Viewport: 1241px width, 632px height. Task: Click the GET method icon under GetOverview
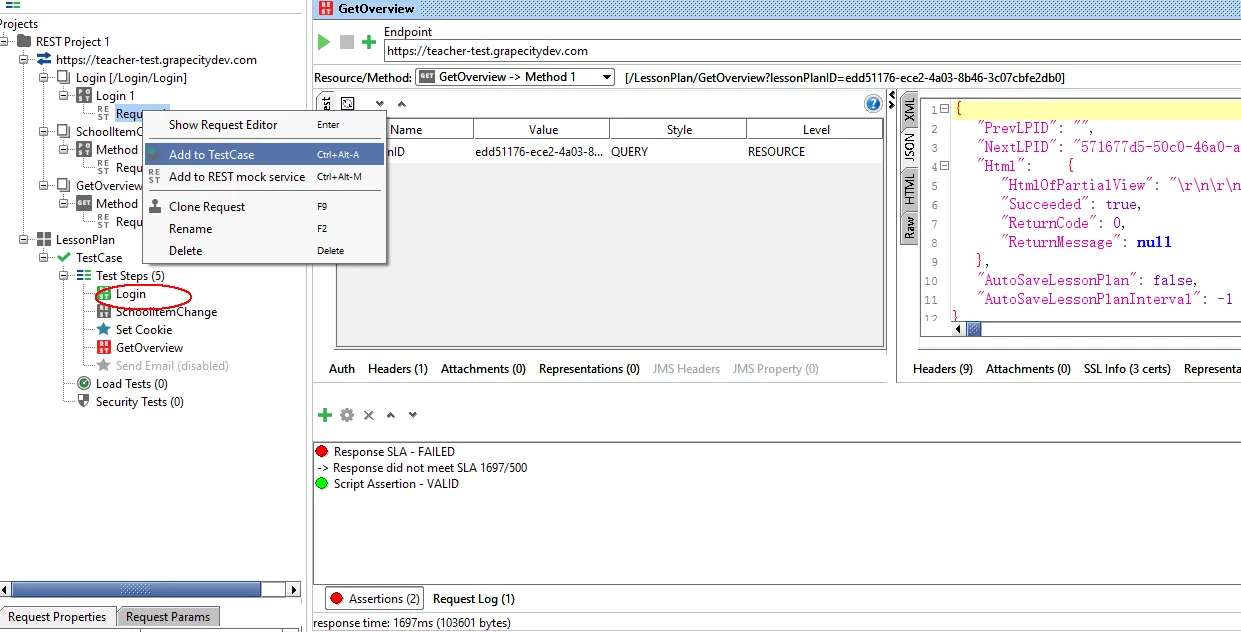point(85,204)
